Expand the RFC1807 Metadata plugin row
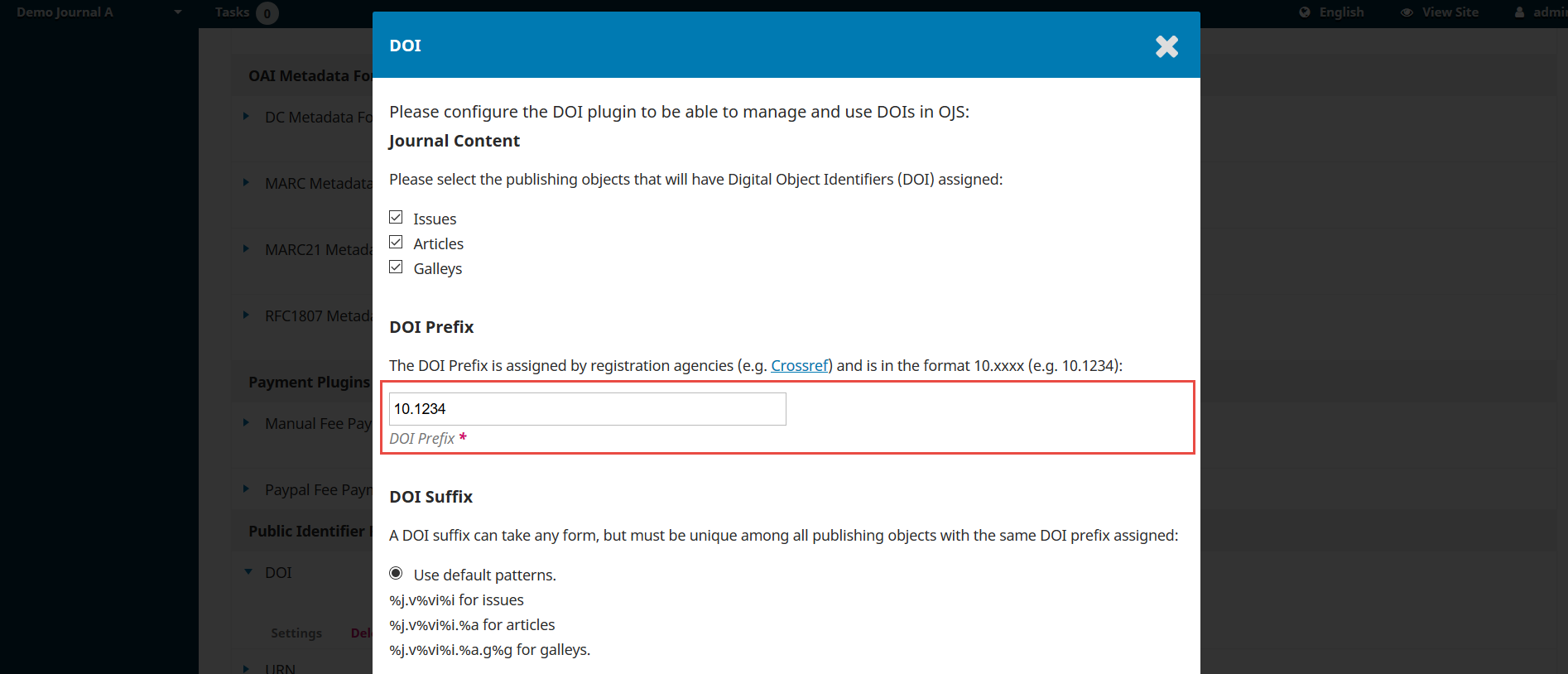 coord(246,315)
